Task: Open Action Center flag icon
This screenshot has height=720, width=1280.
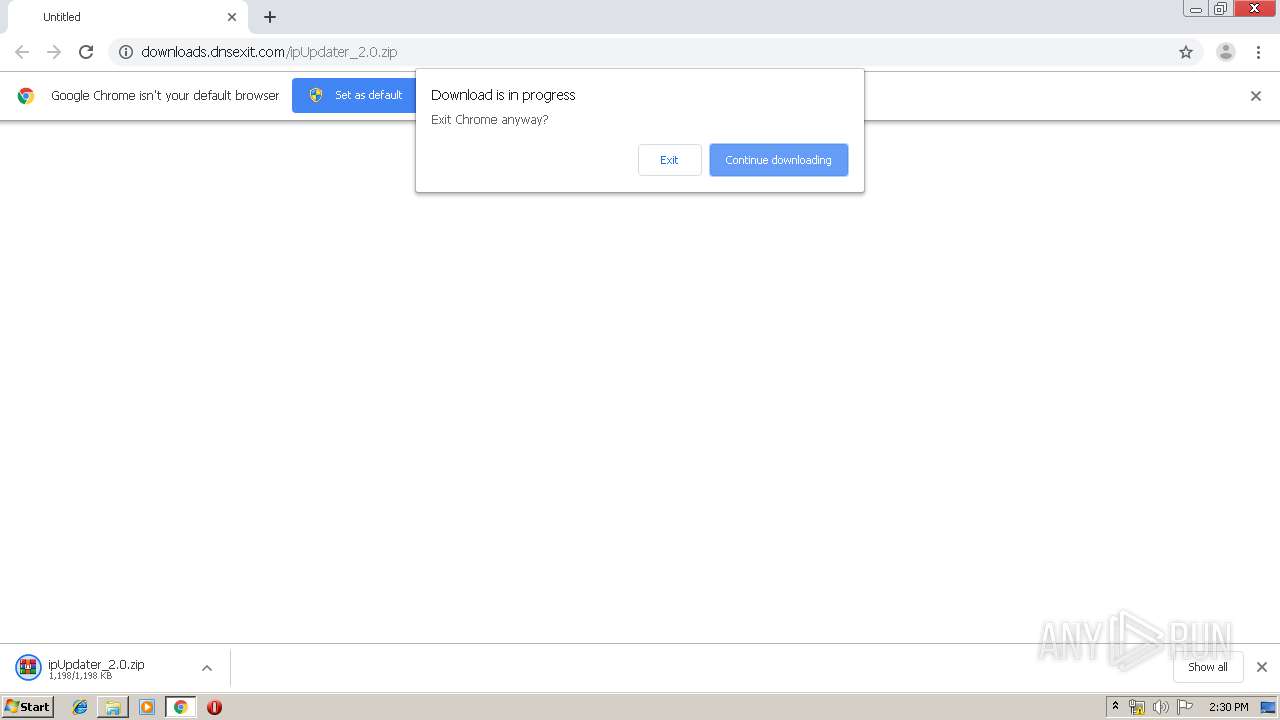Action: 1185,707
